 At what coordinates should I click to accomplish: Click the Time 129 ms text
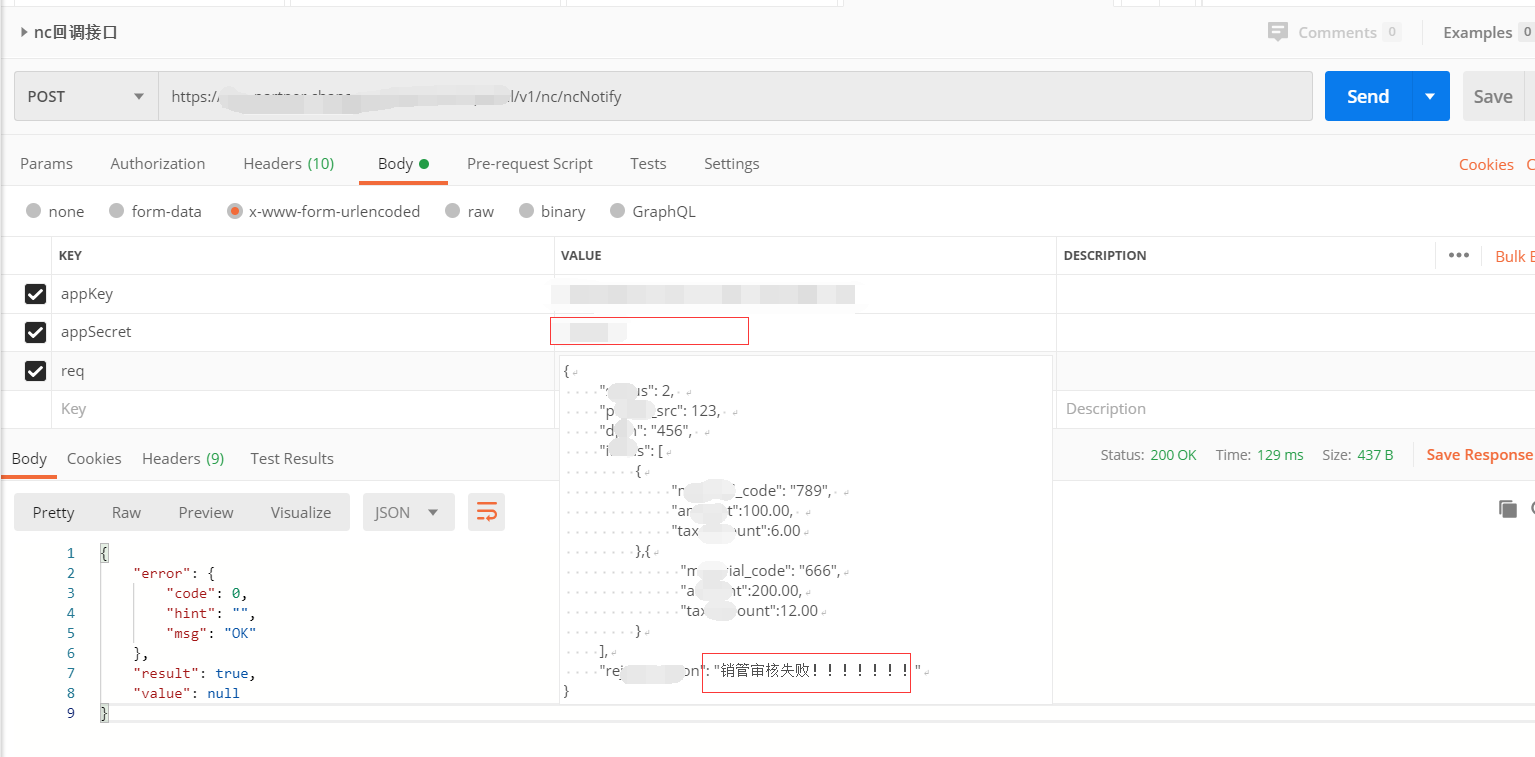[x=1259, y=454]
